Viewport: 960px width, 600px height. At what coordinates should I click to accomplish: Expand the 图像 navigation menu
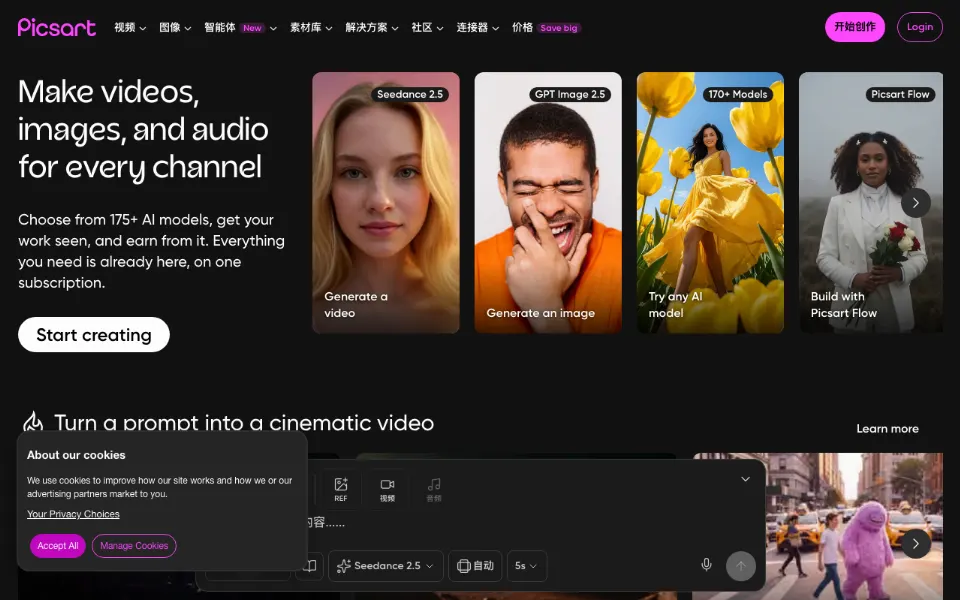point(175,28)
